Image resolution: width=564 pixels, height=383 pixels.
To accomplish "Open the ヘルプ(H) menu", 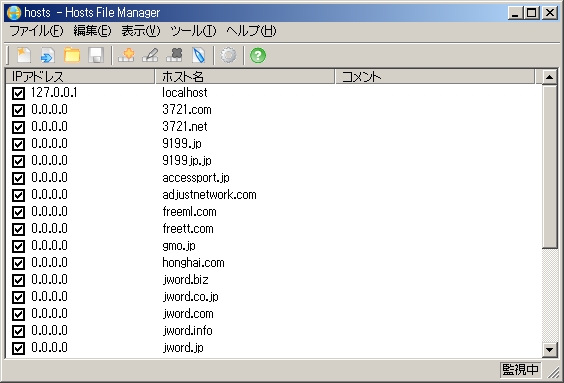I will coord(251,31).
